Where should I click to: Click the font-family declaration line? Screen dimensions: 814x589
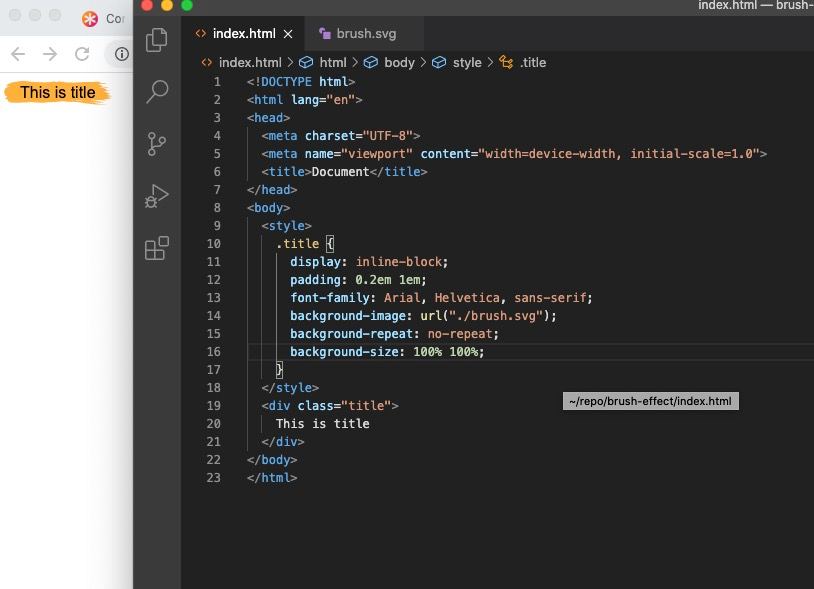pyautogui.click(x=441, y=298)
